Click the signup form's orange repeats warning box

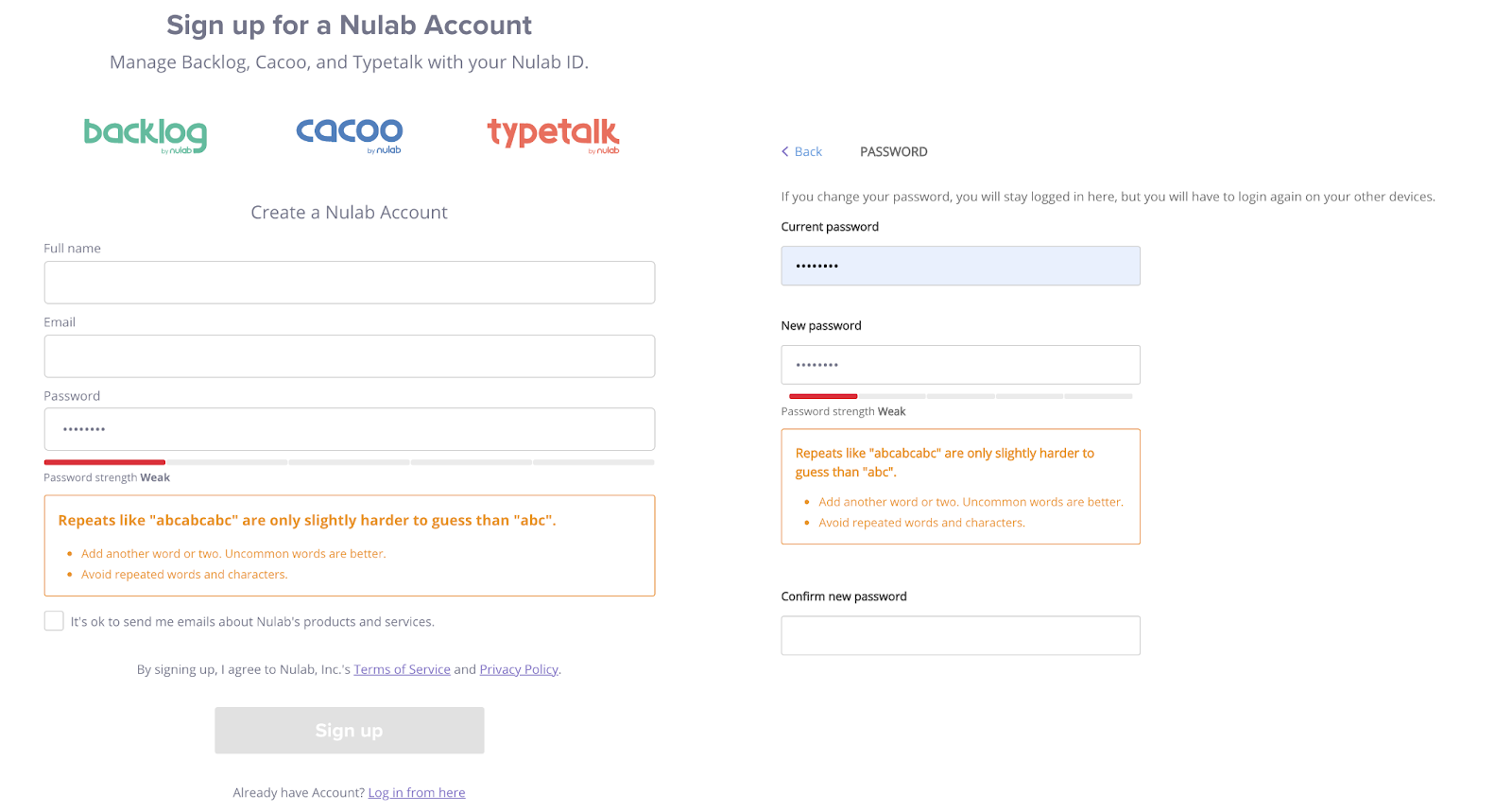pyautogui.click(x=350, y=545)
